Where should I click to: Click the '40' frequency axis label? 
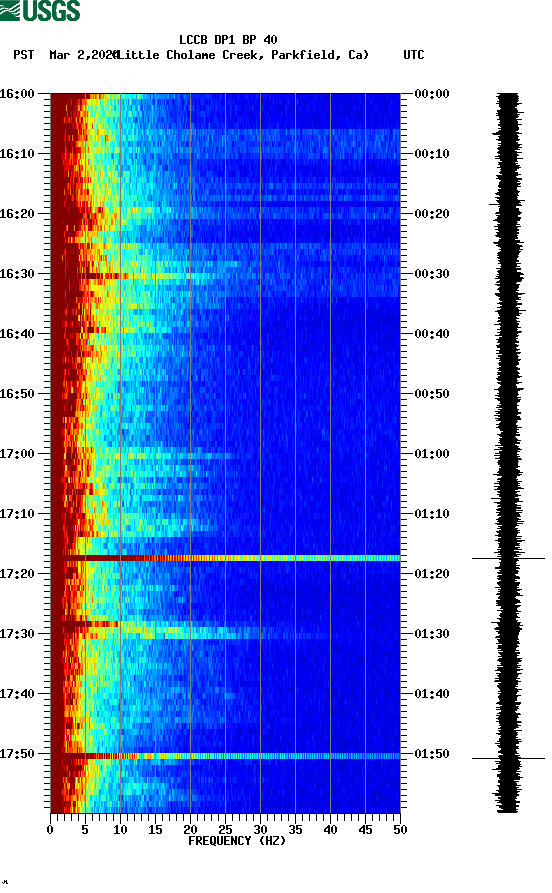click(330, 830)
